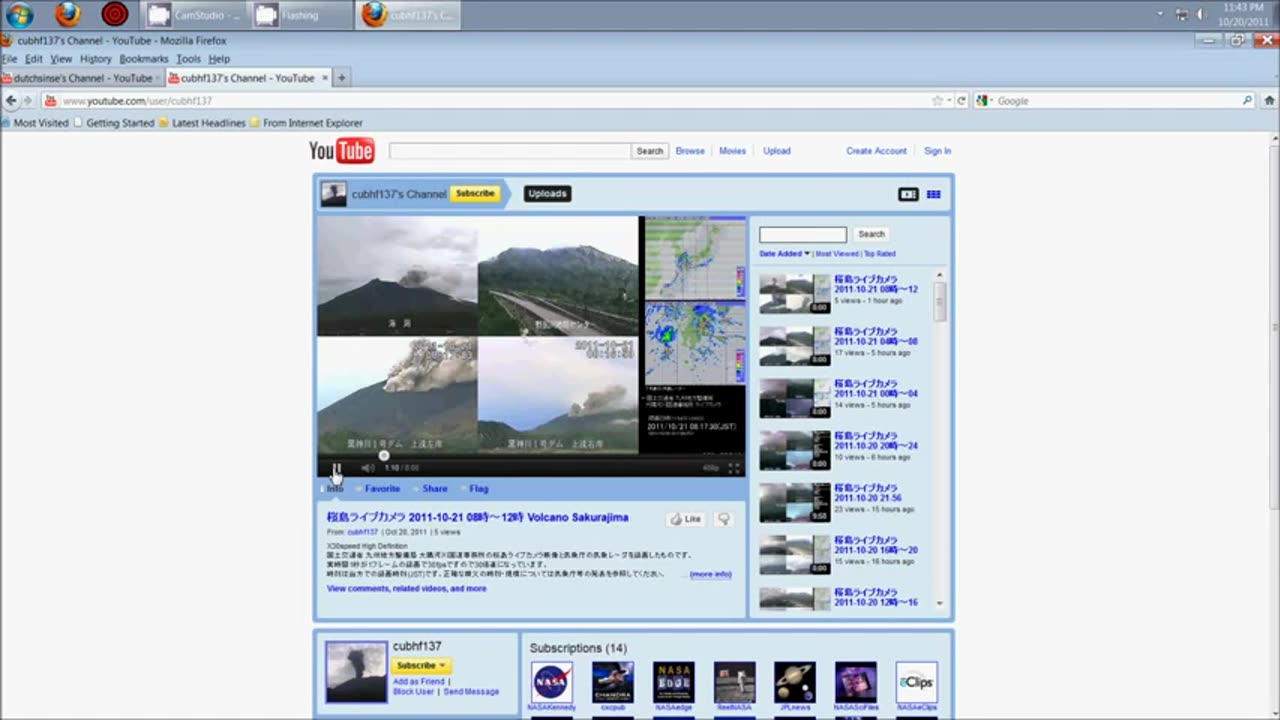Screen dimensions: 1280x720
Task: Click the Search button next to YouTube search field
Action: point(650,151)
